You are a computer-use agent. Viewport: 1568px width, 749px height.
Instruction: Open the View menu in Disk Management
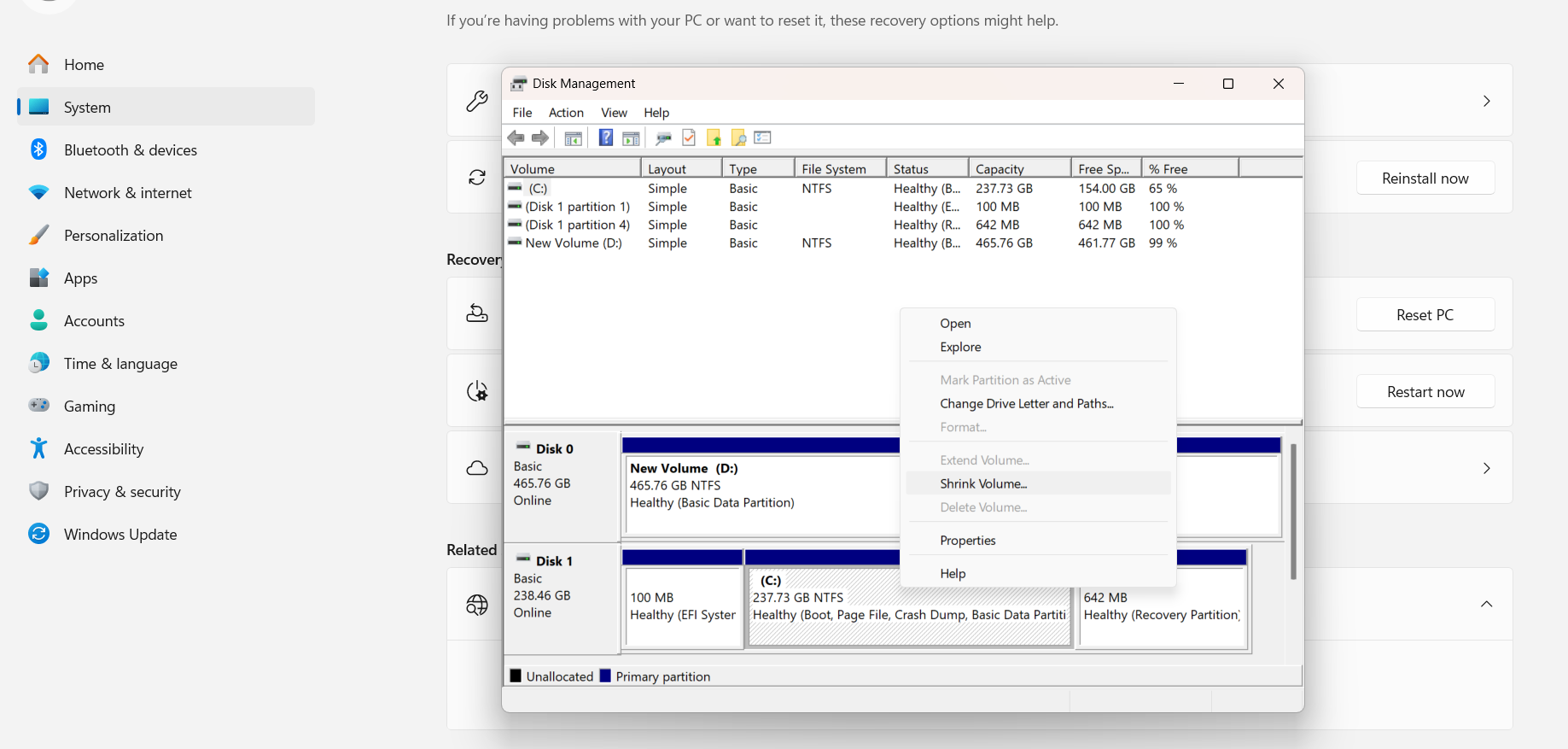pyautogui.click(x=614, y=113)
